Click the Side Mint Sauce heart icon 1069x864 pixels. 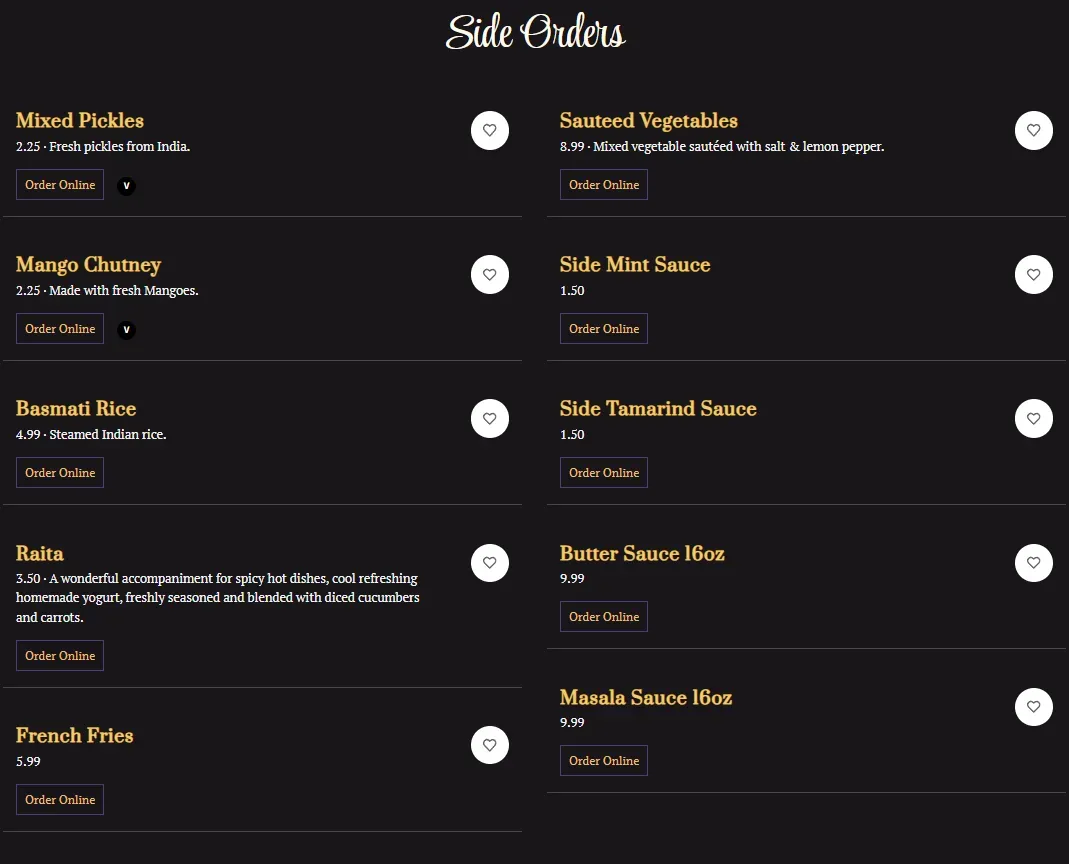[x=1033, y=274]
